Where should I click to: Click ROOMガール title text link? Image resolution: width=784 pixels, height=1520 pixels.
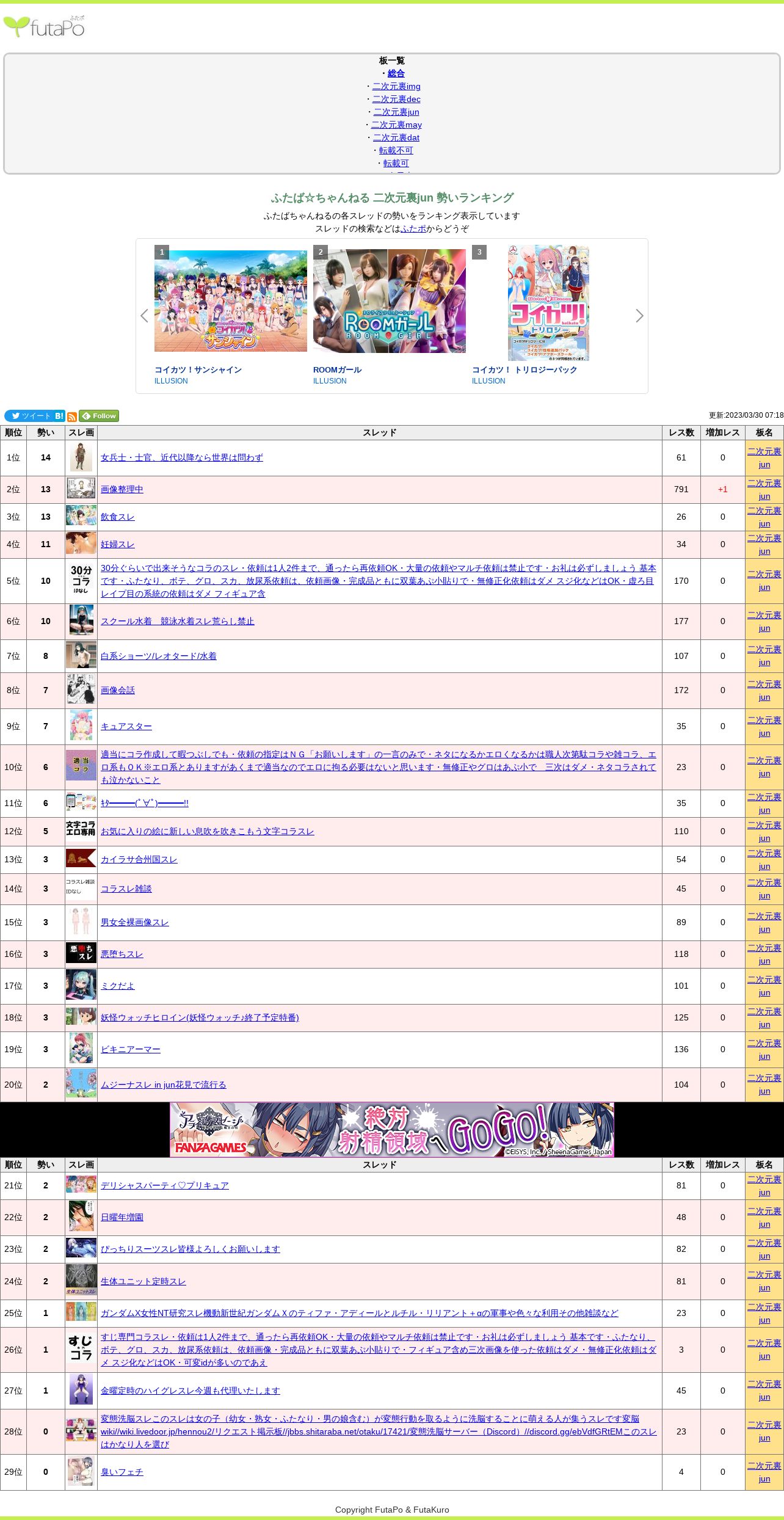[337, 369]
